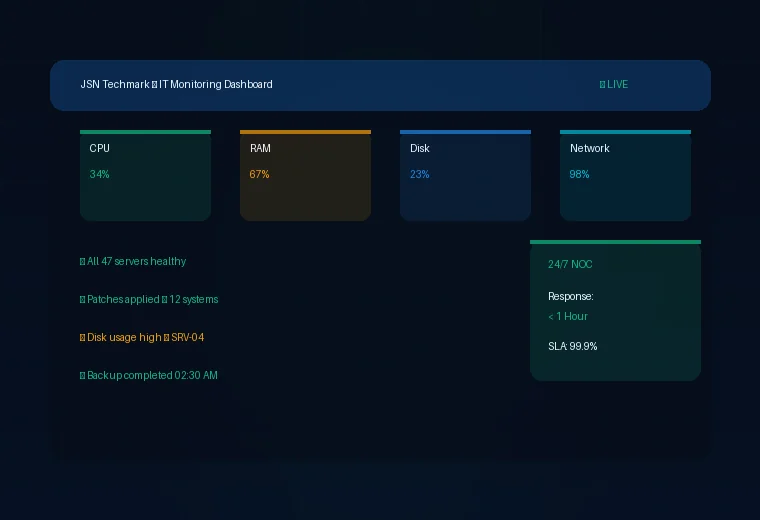Click the RAM 67% usage value
This screenshot has height=520, width=760.
pyautogui.click(x=259, y=174)
